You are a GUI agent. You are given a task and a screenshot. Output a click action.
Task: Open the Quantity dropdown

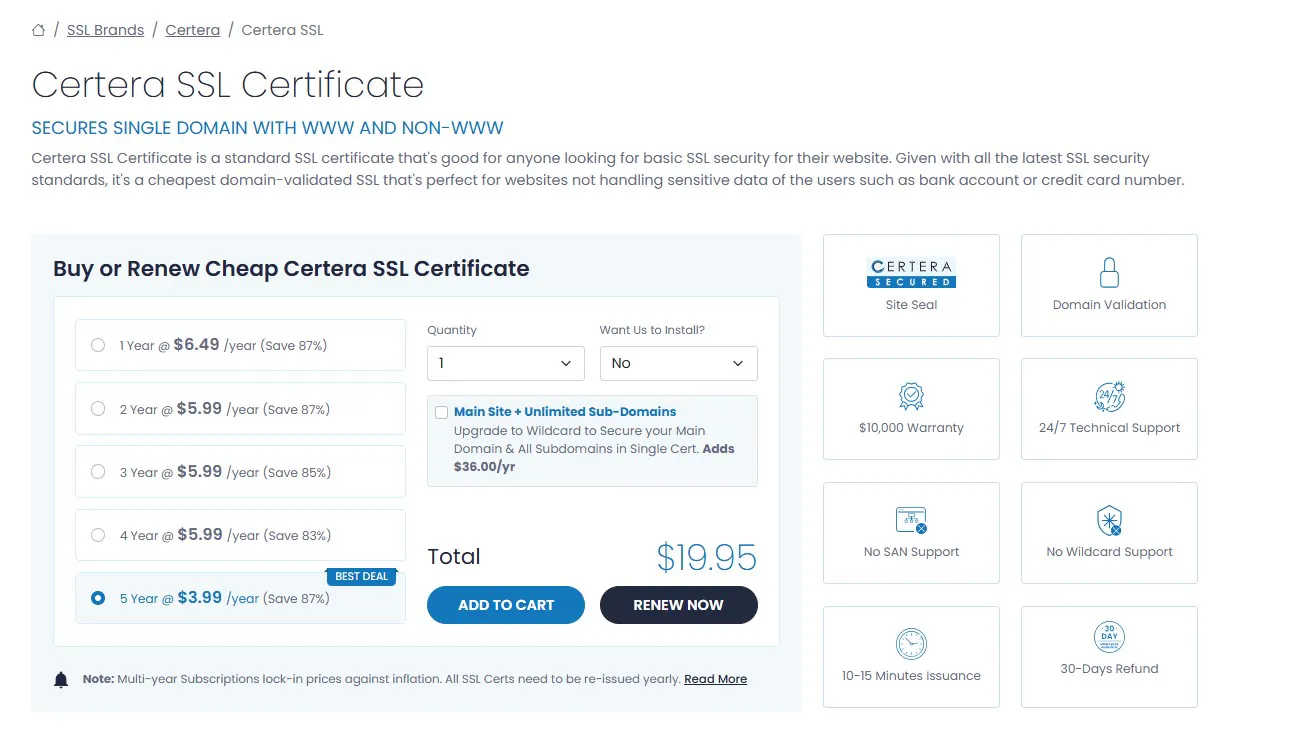point(505,363)
